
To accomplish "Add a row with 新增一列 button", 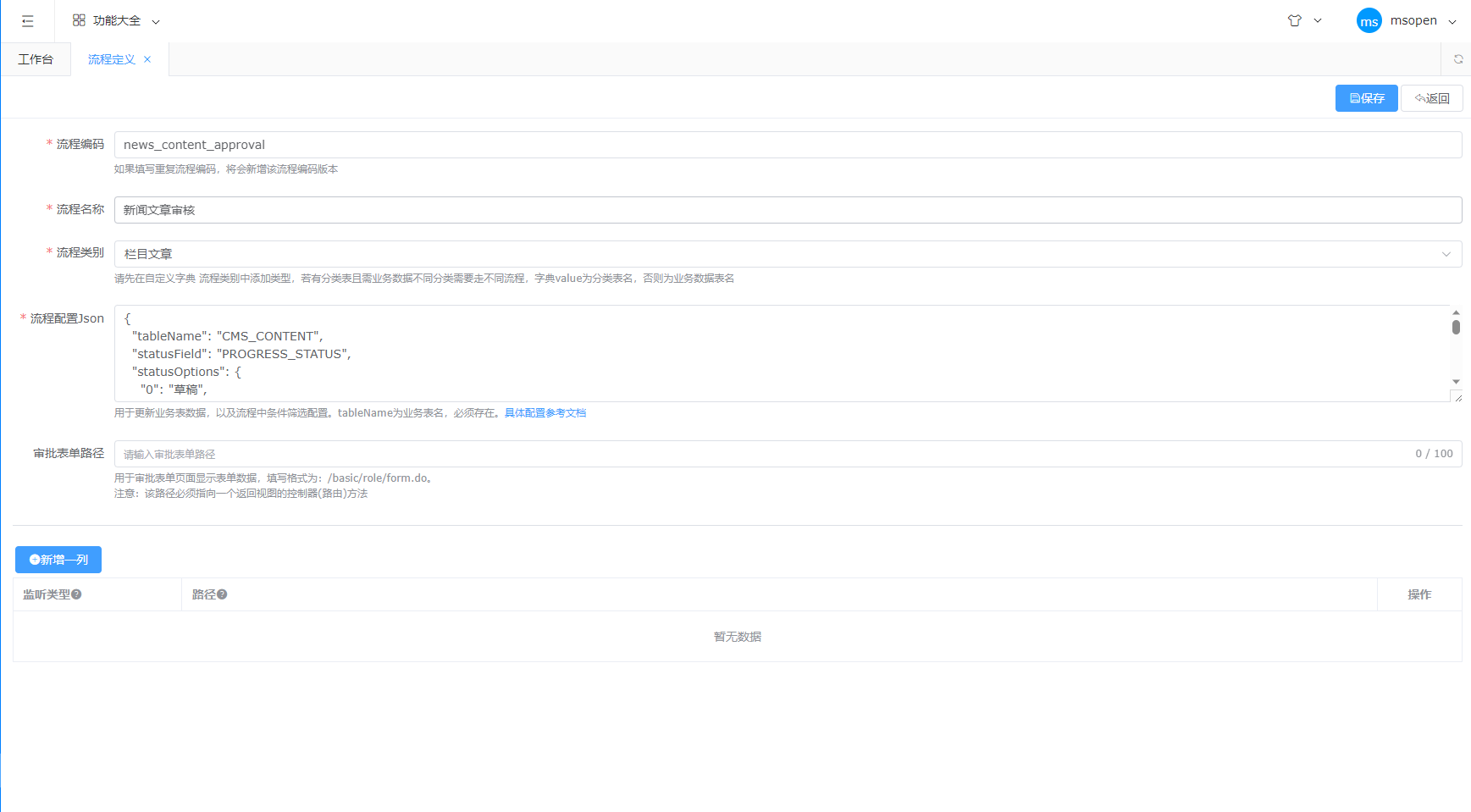I will coord(58,560).
